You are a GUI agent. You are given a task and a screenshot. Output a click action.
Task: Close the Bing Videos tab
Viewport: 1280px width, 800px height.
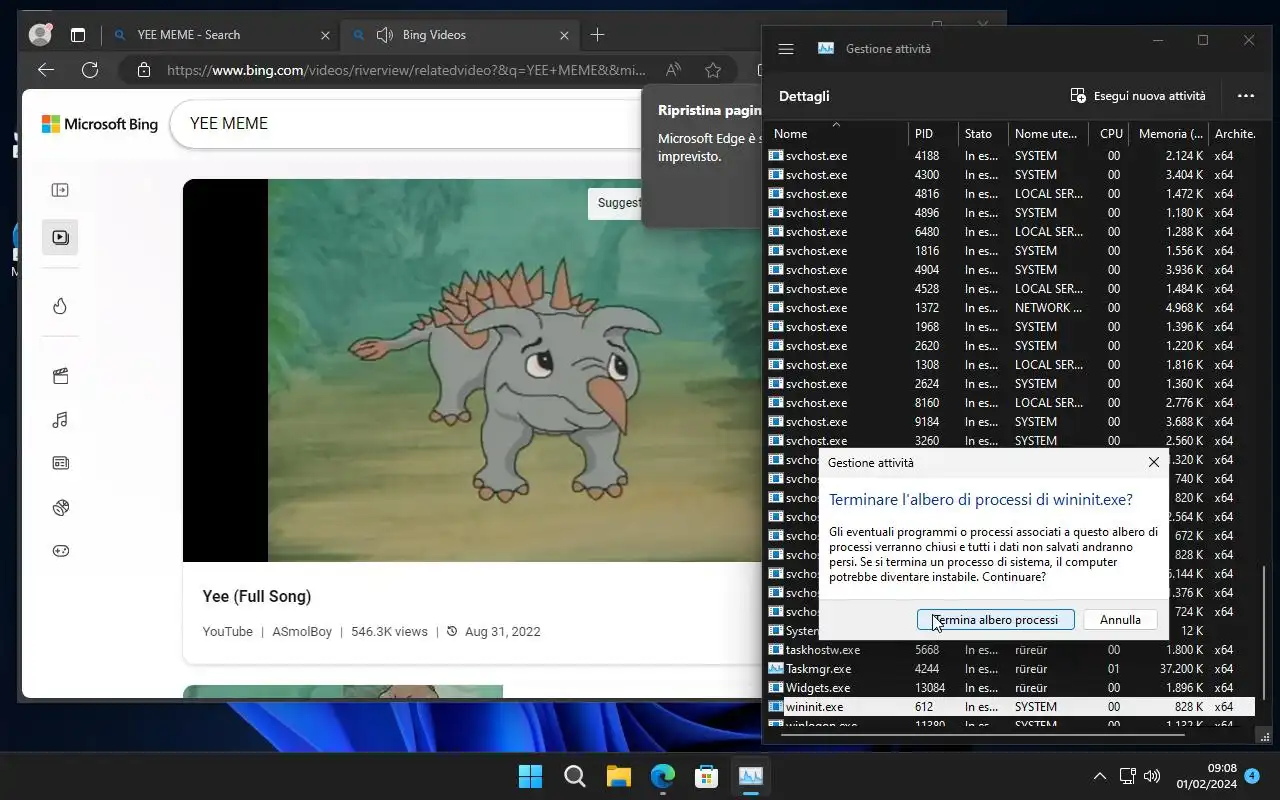coord(565,35)
